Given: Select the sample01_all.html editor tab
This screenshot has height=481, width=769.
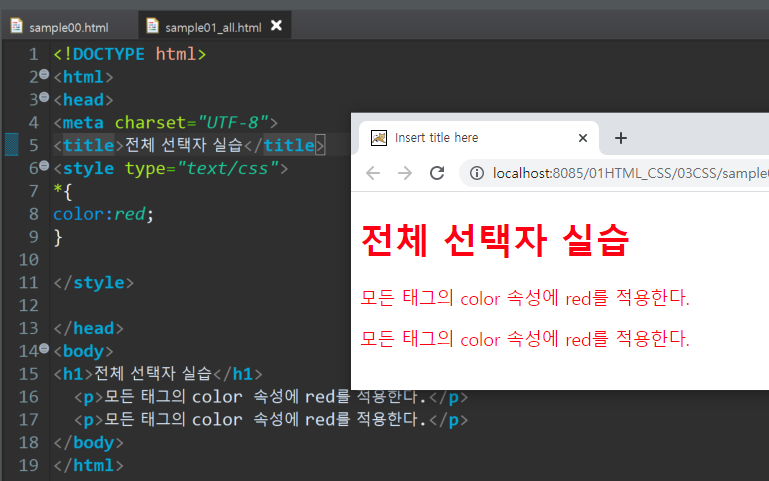Looking at the screenshot, I should pyautogui.click(x=213, y=27).
